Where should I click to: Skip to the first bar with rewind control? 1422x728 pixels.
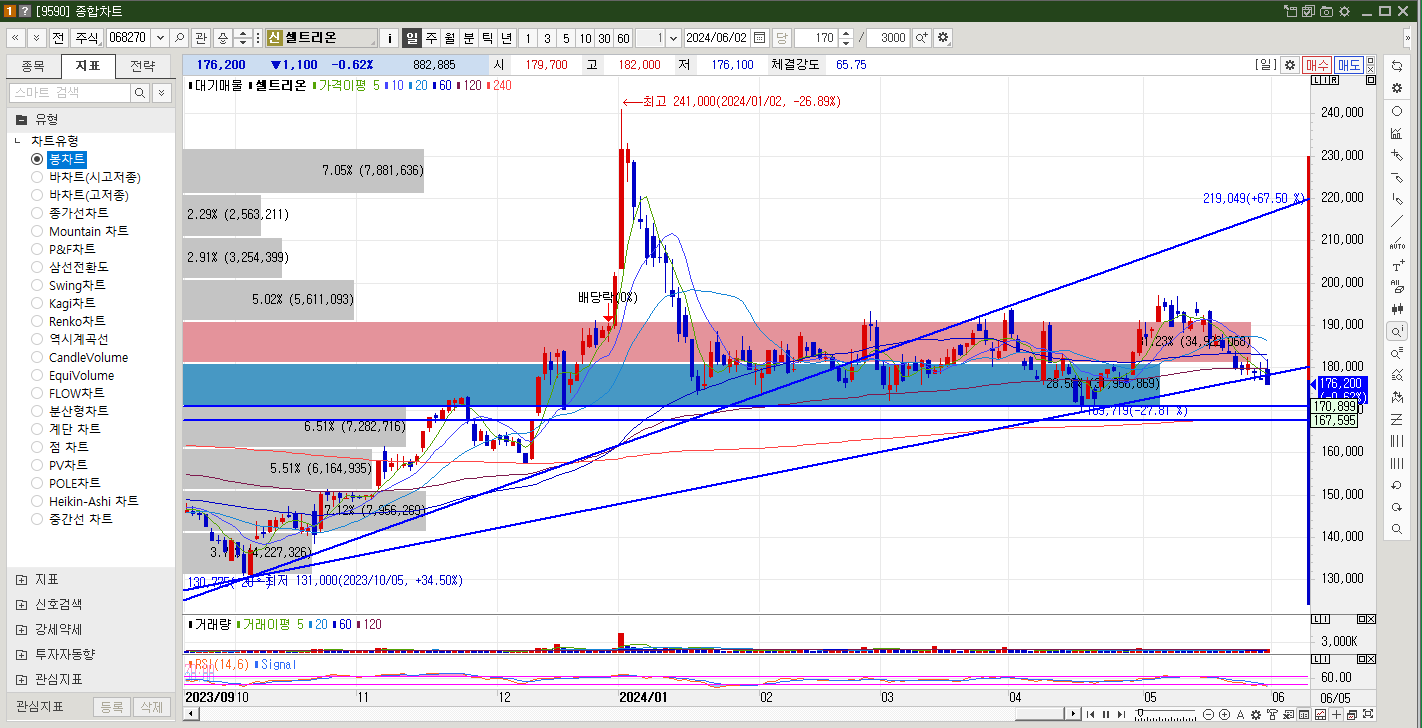click(x=1090, y=714)
